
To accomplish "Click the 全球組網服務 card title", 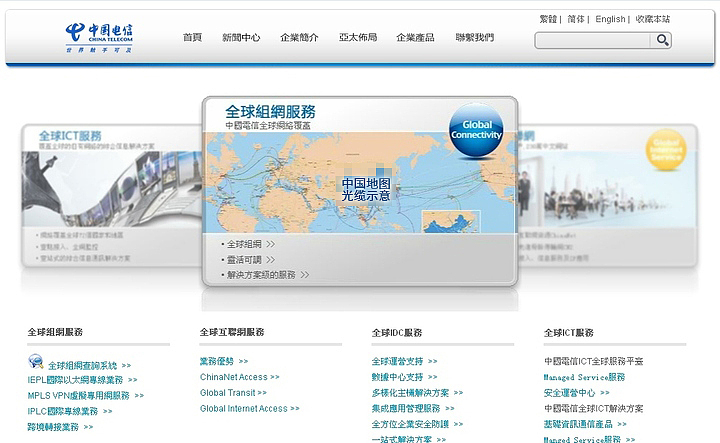I will [270, 112].
